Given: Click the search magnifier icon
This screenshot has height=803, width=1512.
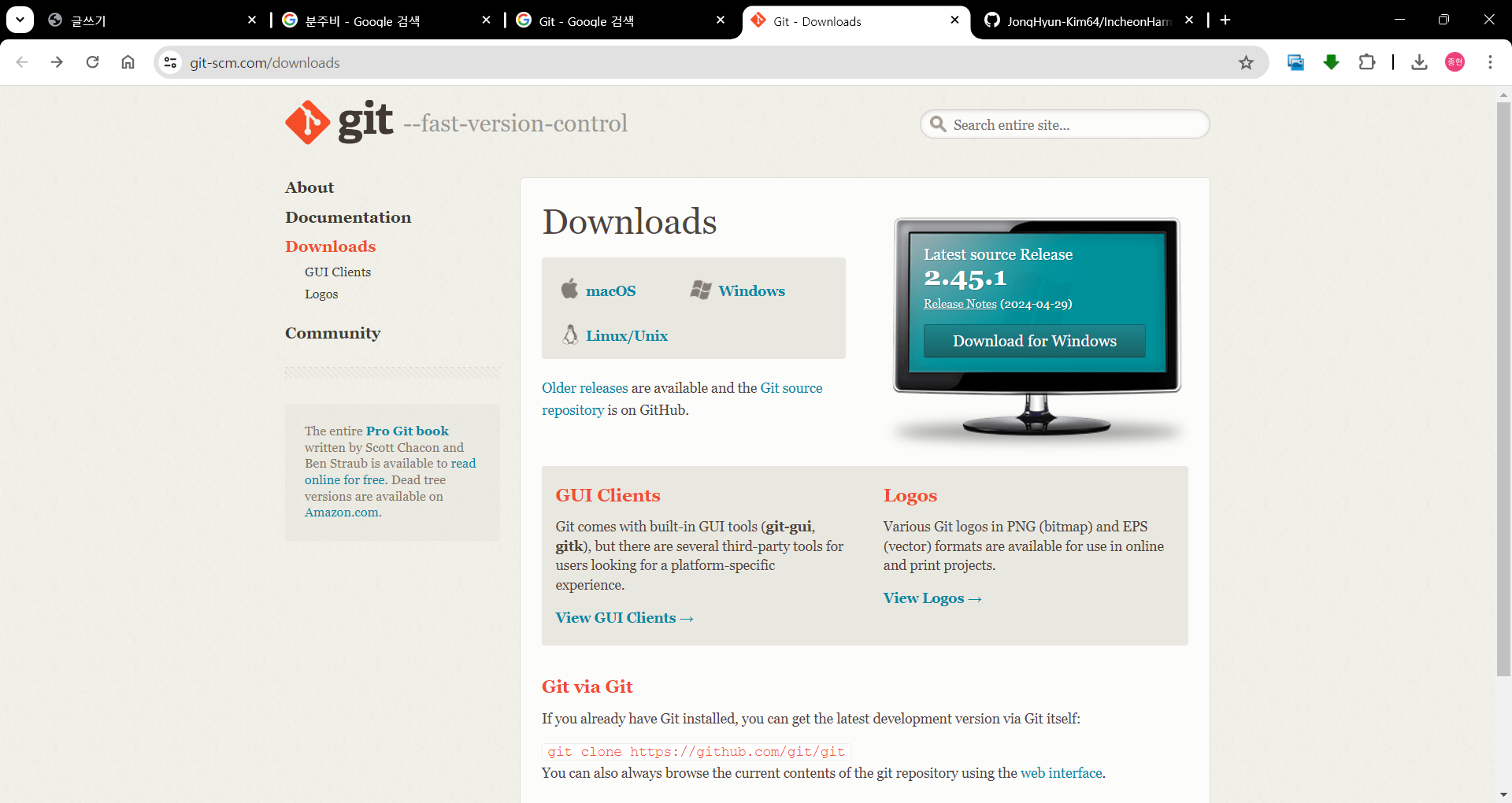Looking at the screenshot, I should (x=938, y=124).
